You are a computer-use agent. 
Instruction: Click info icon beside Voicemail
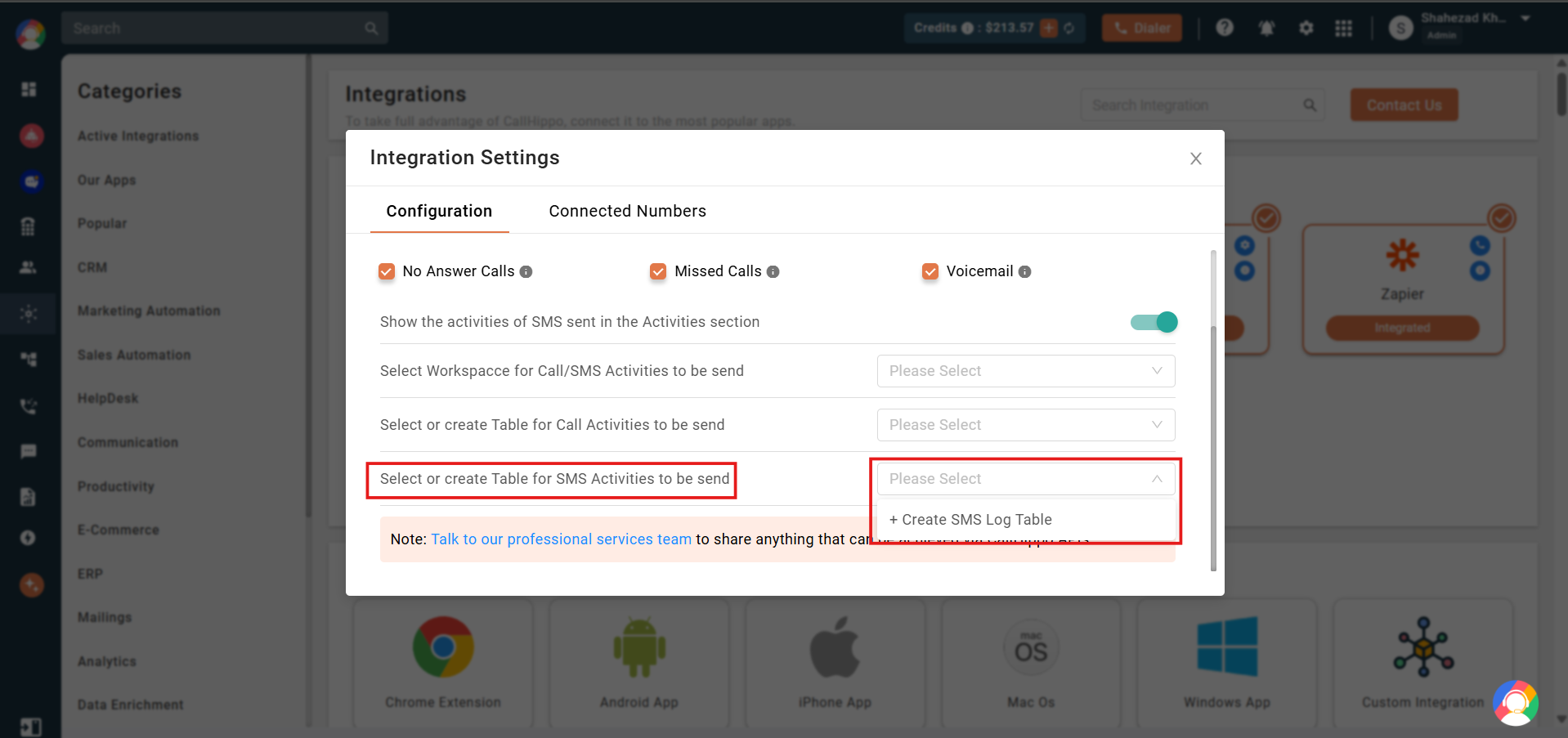tap(1024, 271)
